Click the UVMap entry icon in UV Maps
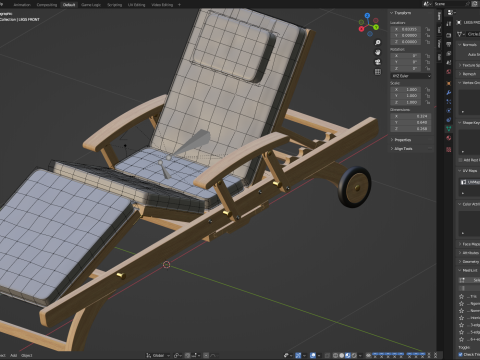This screenshot has width=480, height=360. [x=463, y=182]
